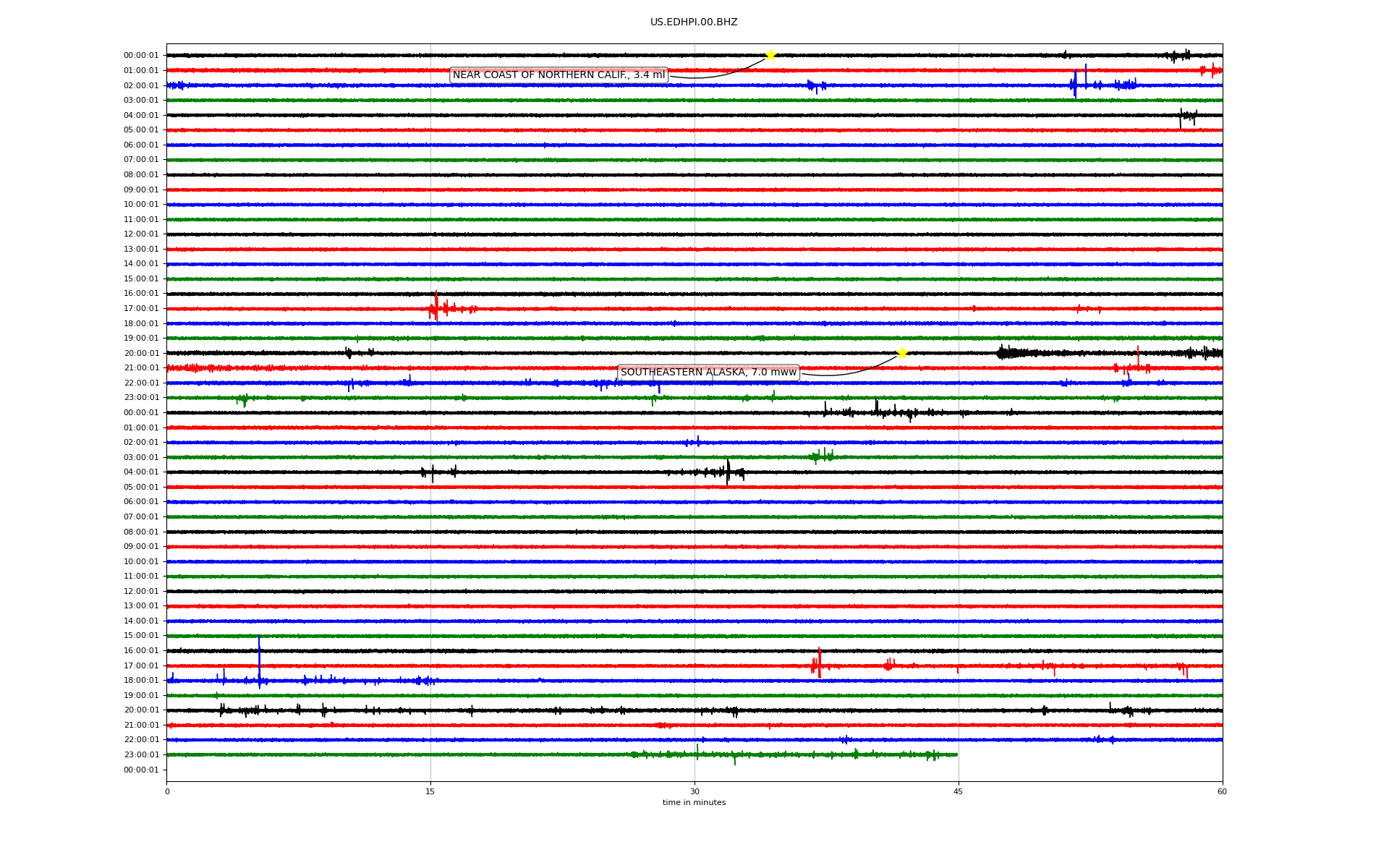Click the first 17:00:01 row label
Image resolution: width=1389 pixels, height=868 pixels.
[141, 309]
